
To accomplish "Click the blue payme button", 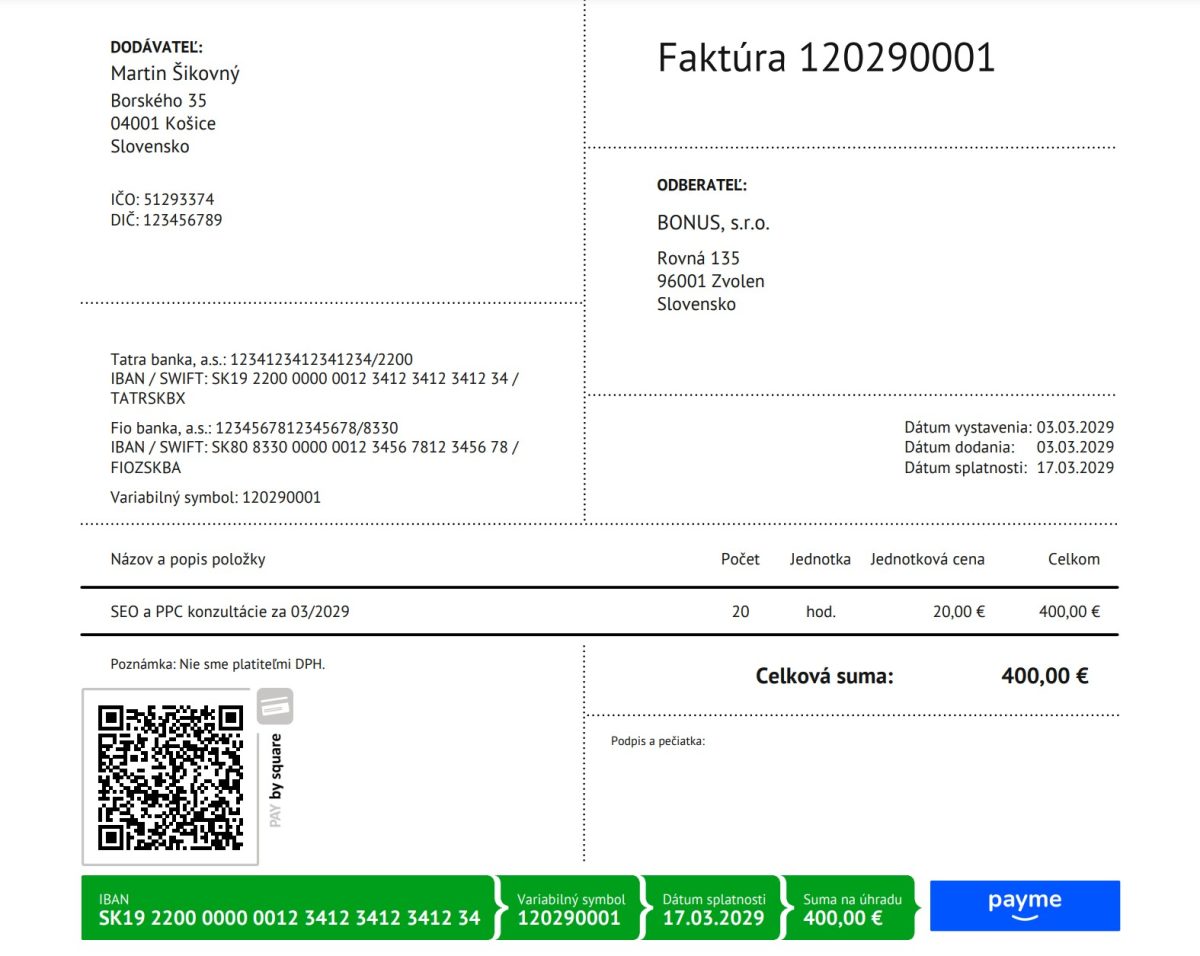I will tap(1024, 905).
